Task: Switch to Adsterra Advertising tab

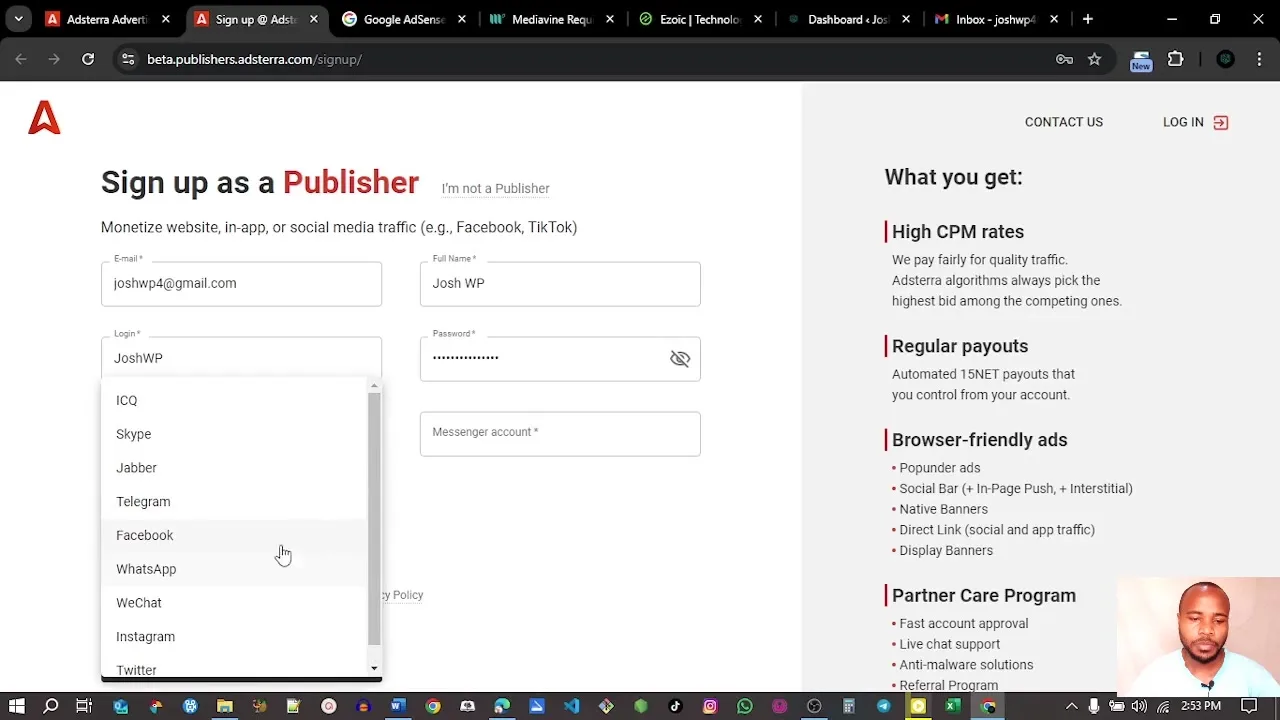Action: (108, 19)
